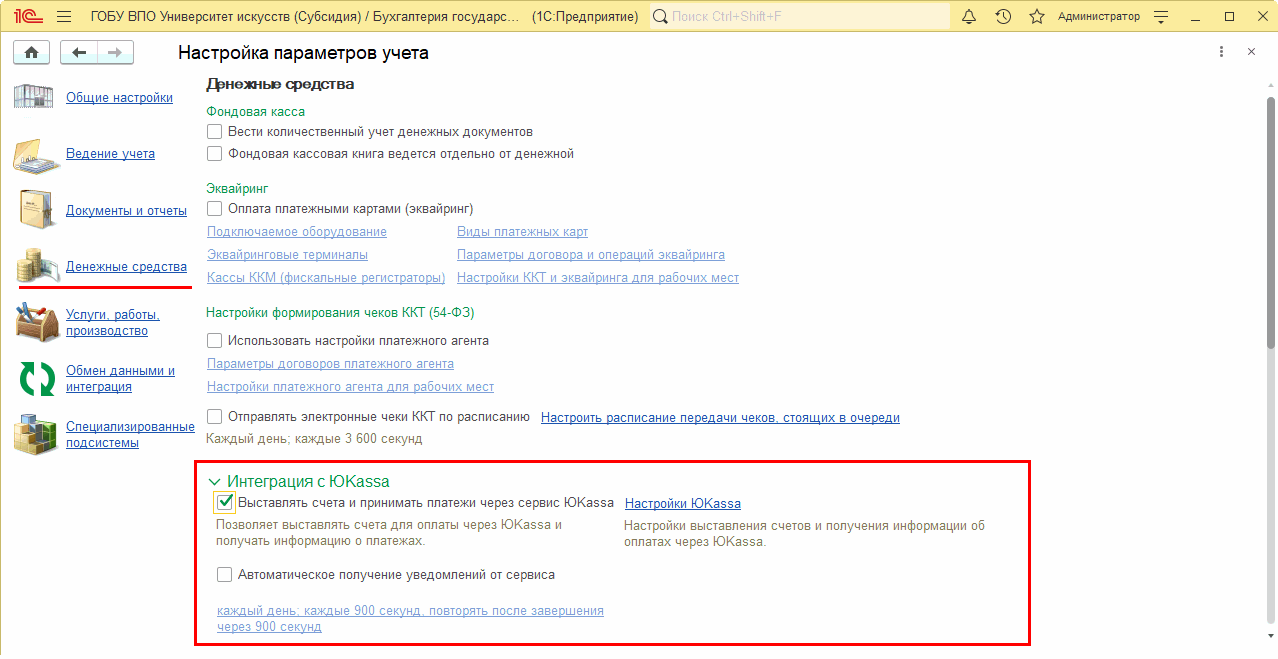Open service settings dropdown beside Администратор

point(1161,17)
